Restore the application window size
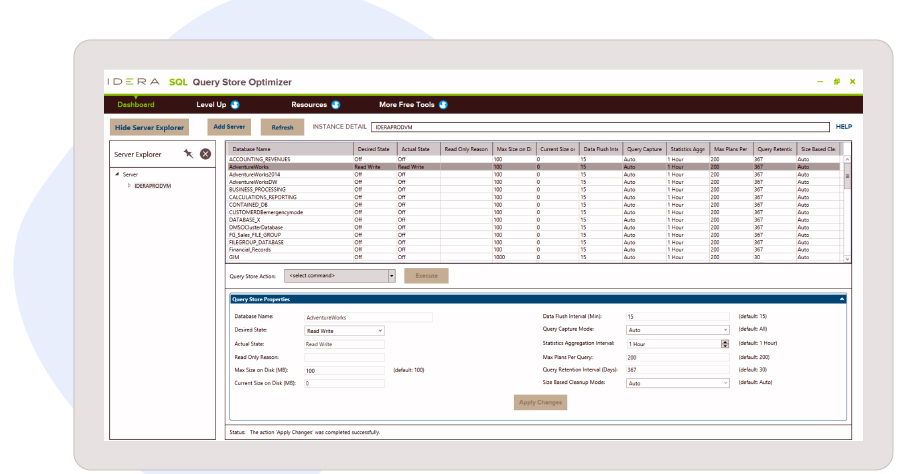This screenshot has height=474, width=900. pos(836,81)
